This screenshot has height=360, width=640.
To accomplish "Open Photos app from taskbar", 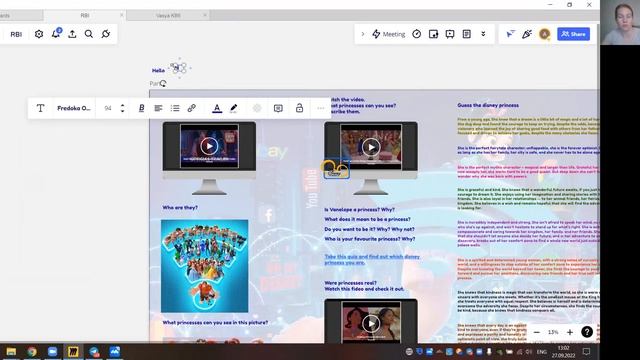I will point(115,351).
